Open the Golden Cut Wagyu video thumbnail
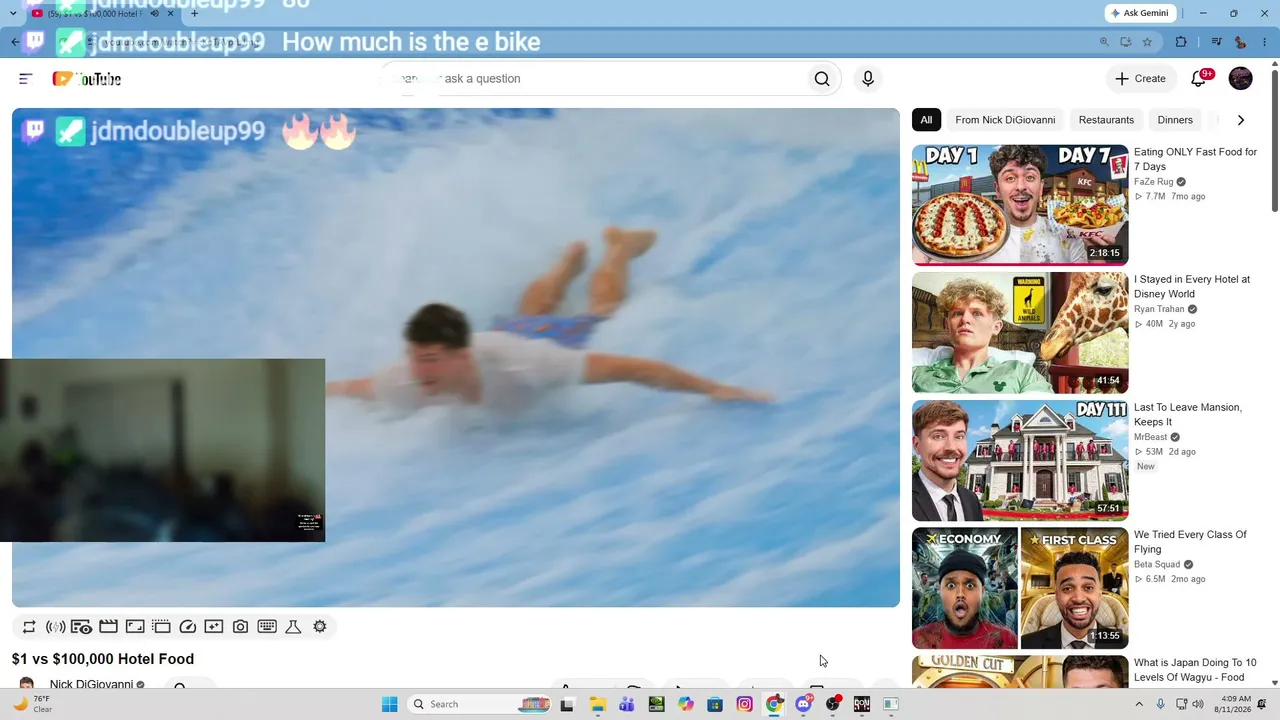The image size is (1280, 720). (x=1020, y=671)
